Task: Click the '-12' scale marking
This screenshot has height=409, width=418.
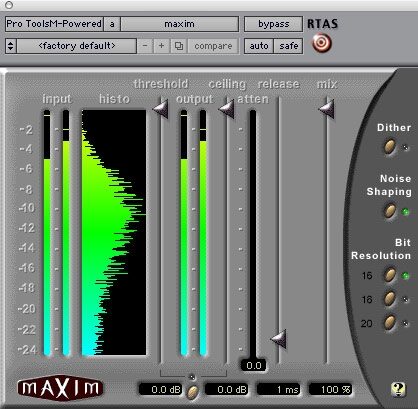Action: (x=27, y=228)
